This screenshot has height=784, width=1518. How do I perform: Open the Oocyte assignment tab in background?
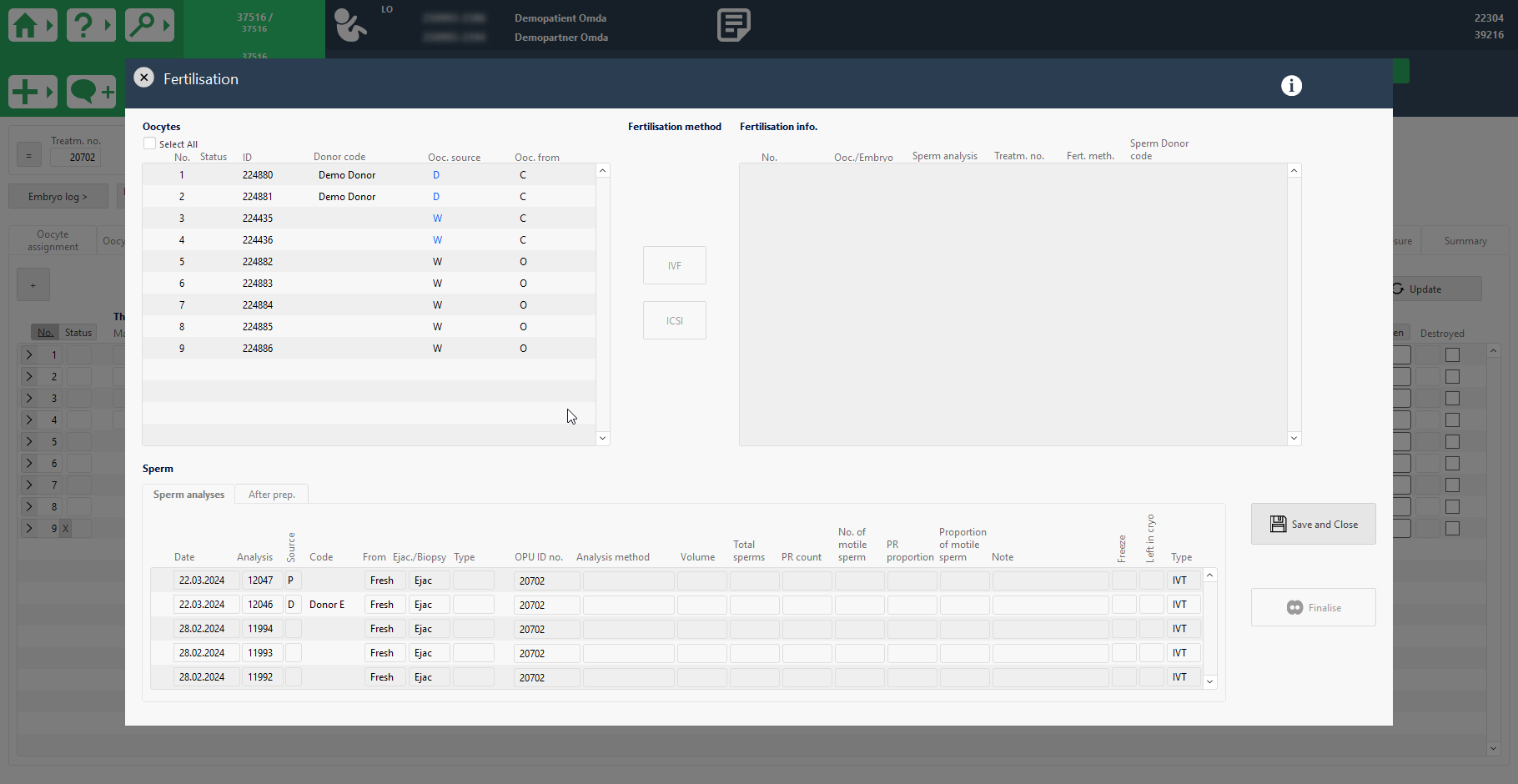(x=53, y=240)
